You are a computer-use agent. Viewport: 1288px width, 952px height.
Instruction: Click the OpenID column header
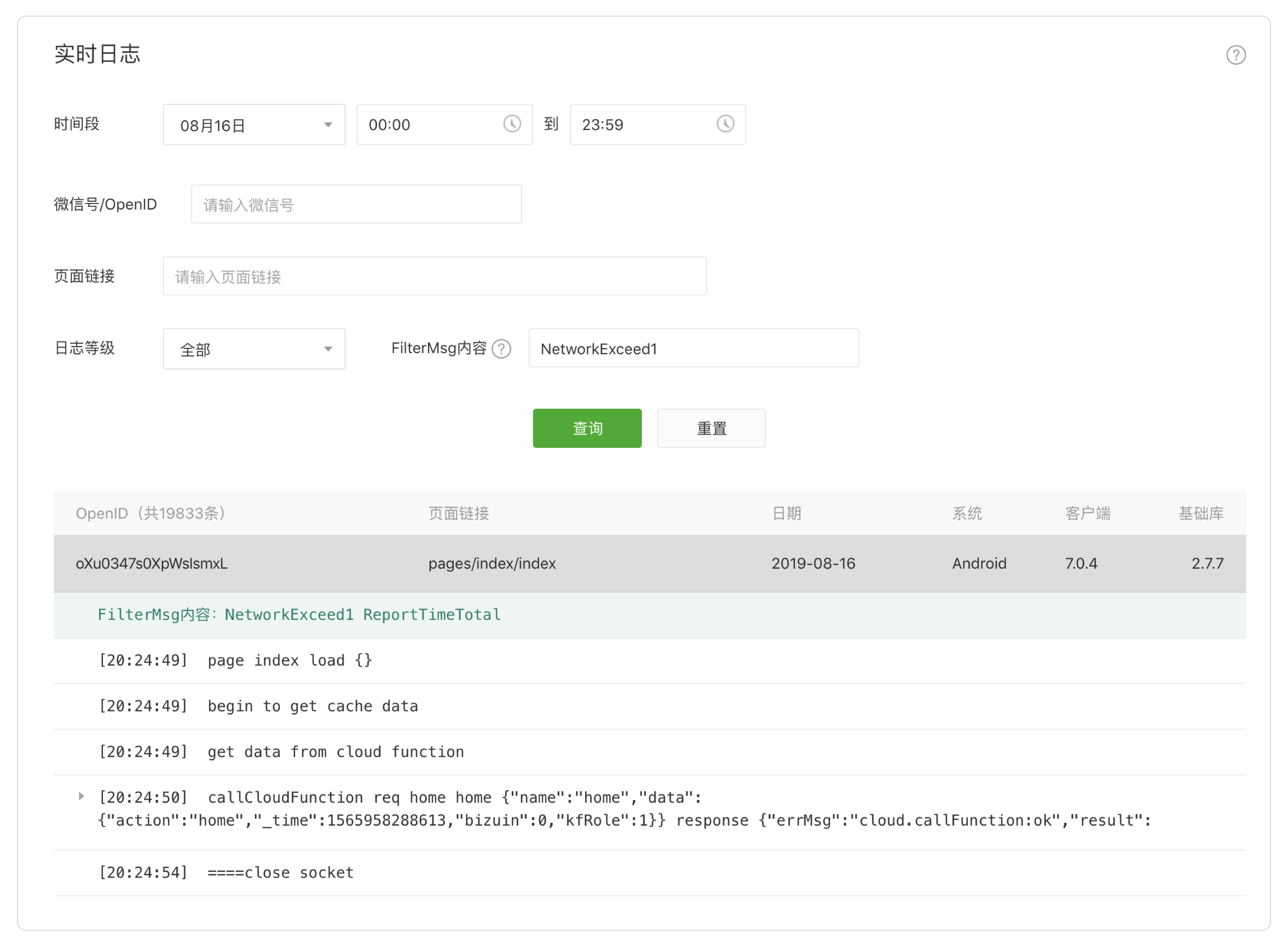point(151,514)
